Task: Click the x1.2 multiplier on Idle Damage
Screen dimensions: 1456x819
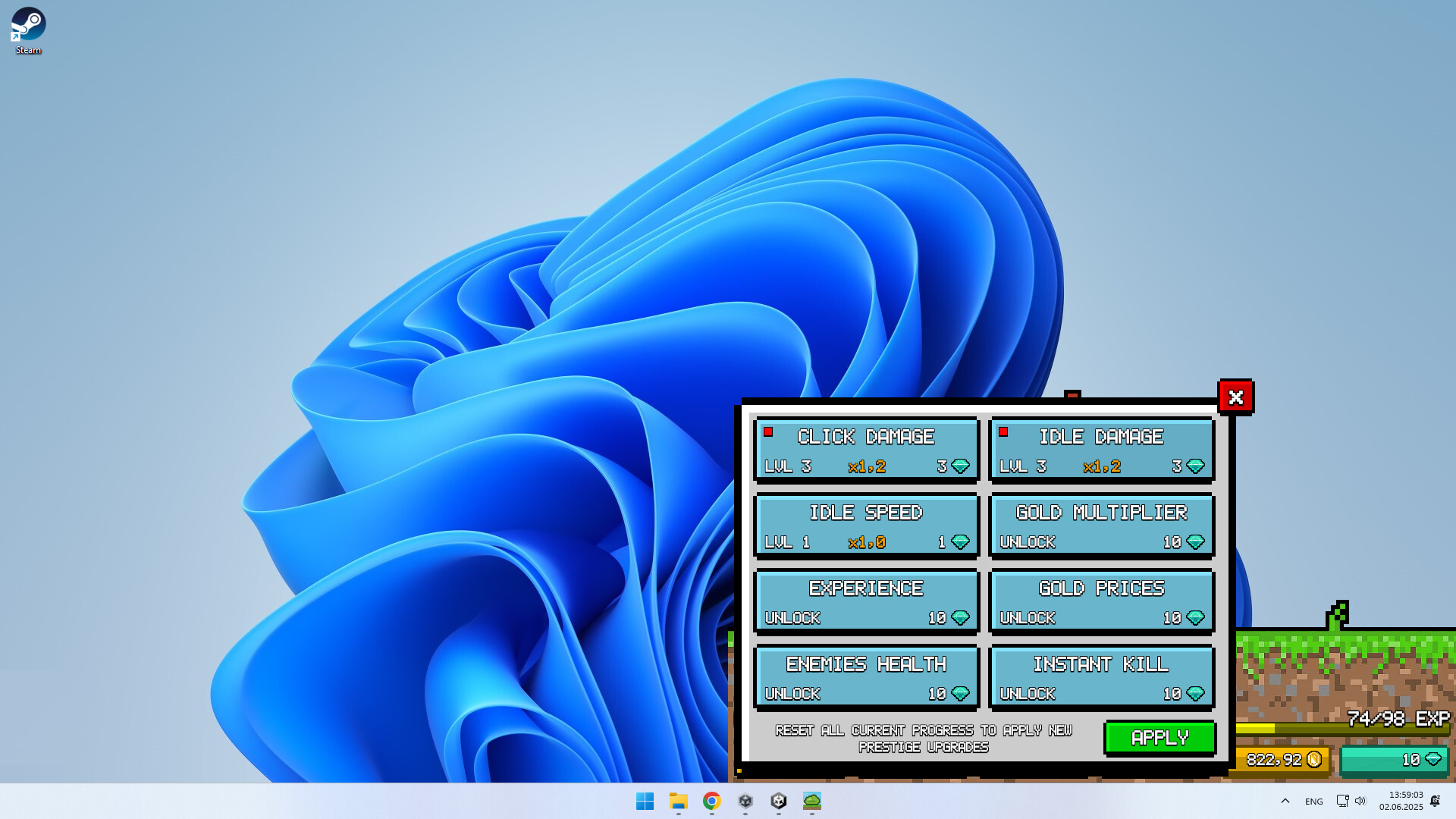Action: point(1102,467)
